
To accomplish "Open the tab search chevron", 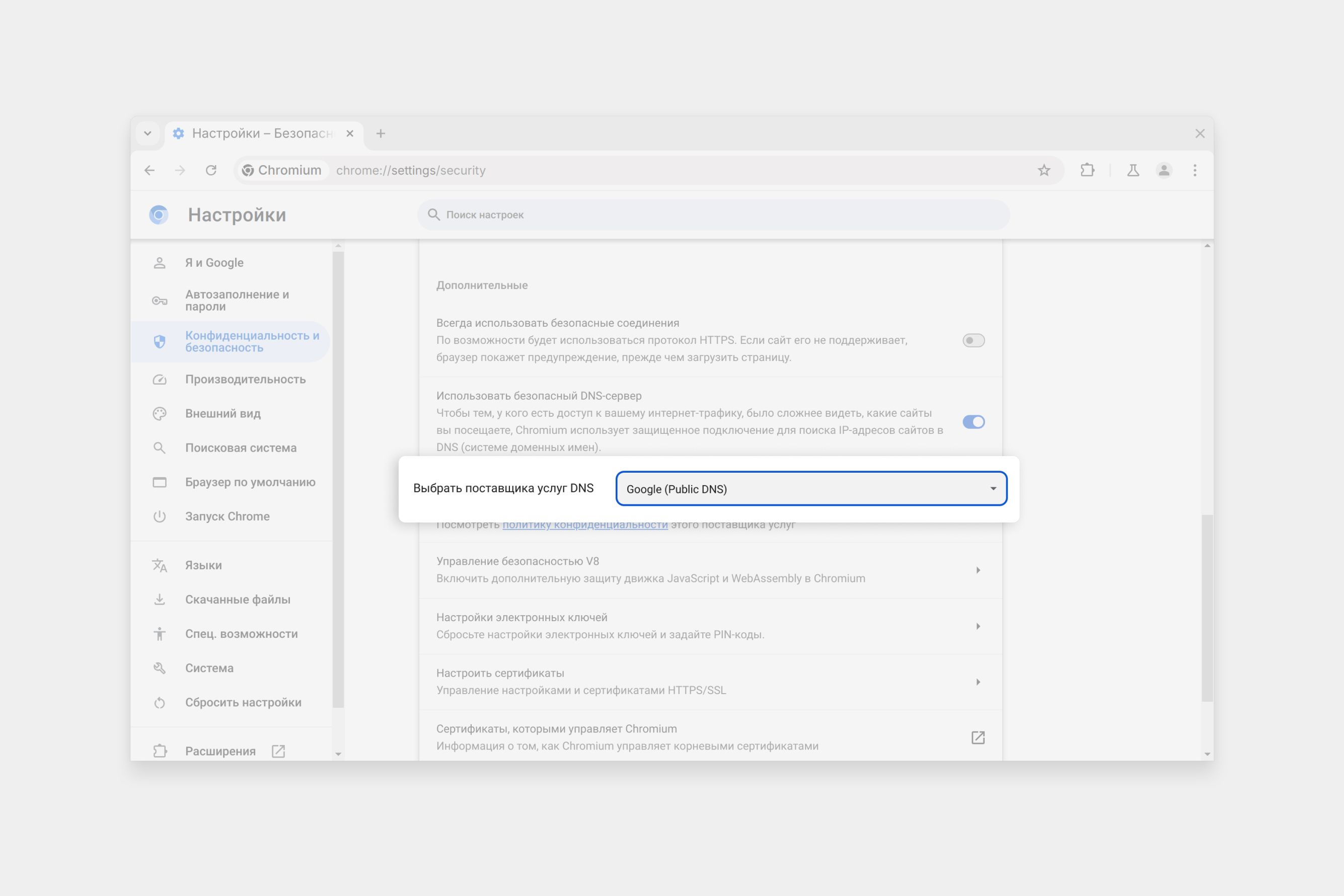I will [x=147, y=133].
